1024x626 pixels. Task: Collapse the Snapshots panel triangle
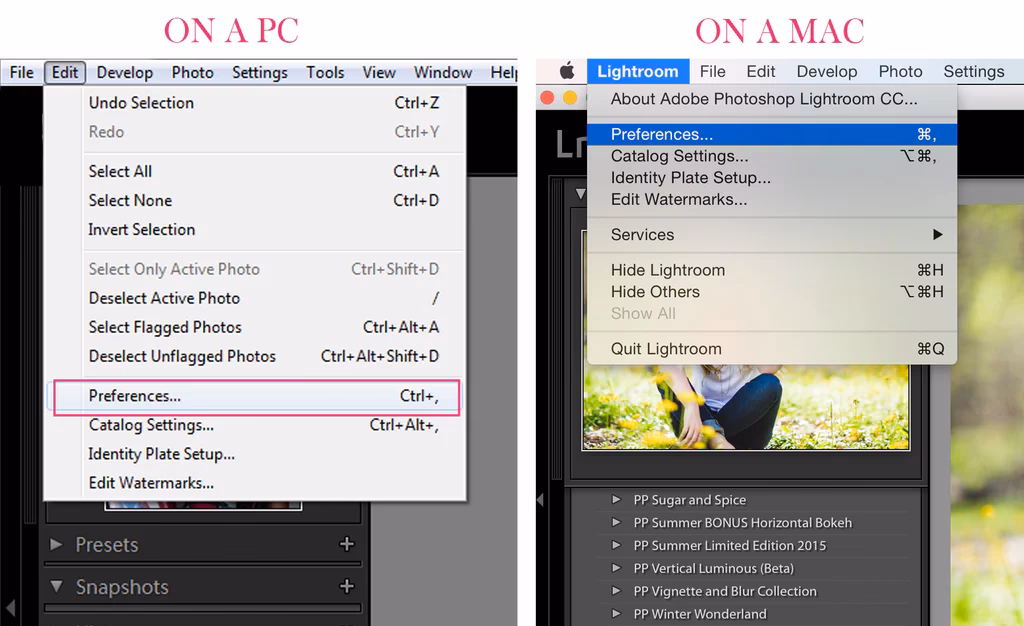57,586
